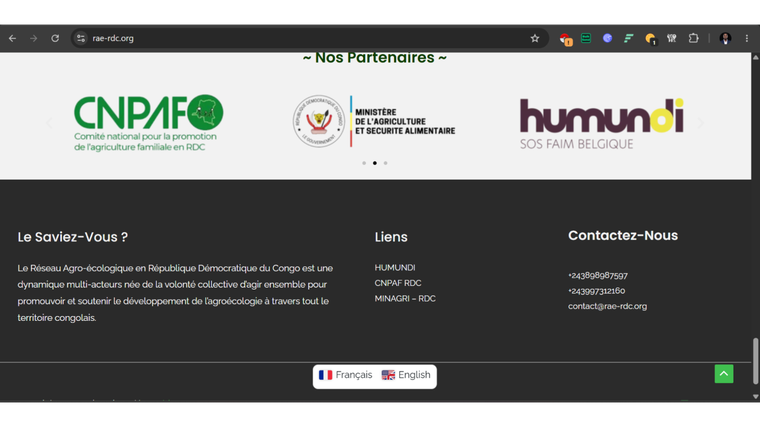Show previous partners with left carousel arrow

49,123
